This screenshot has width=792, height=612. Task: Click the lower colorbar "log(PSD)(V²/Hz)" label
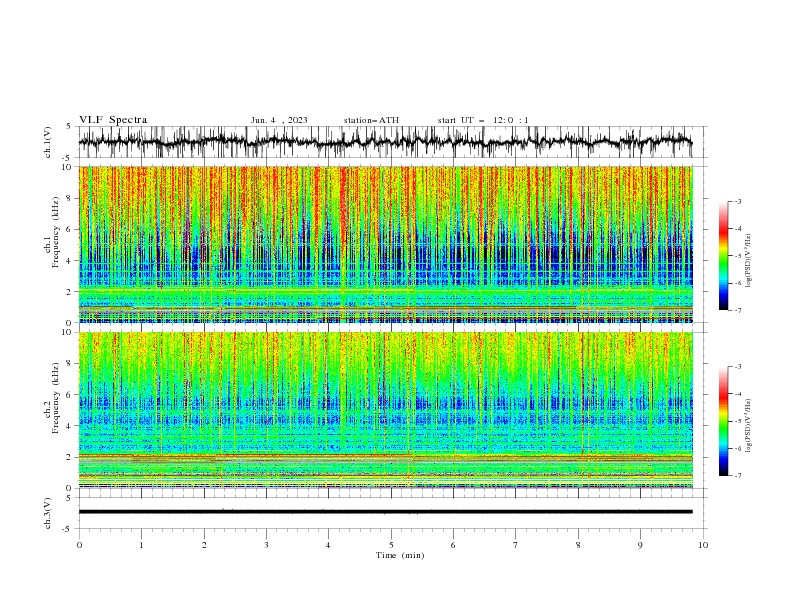click(x=748, y=426)
